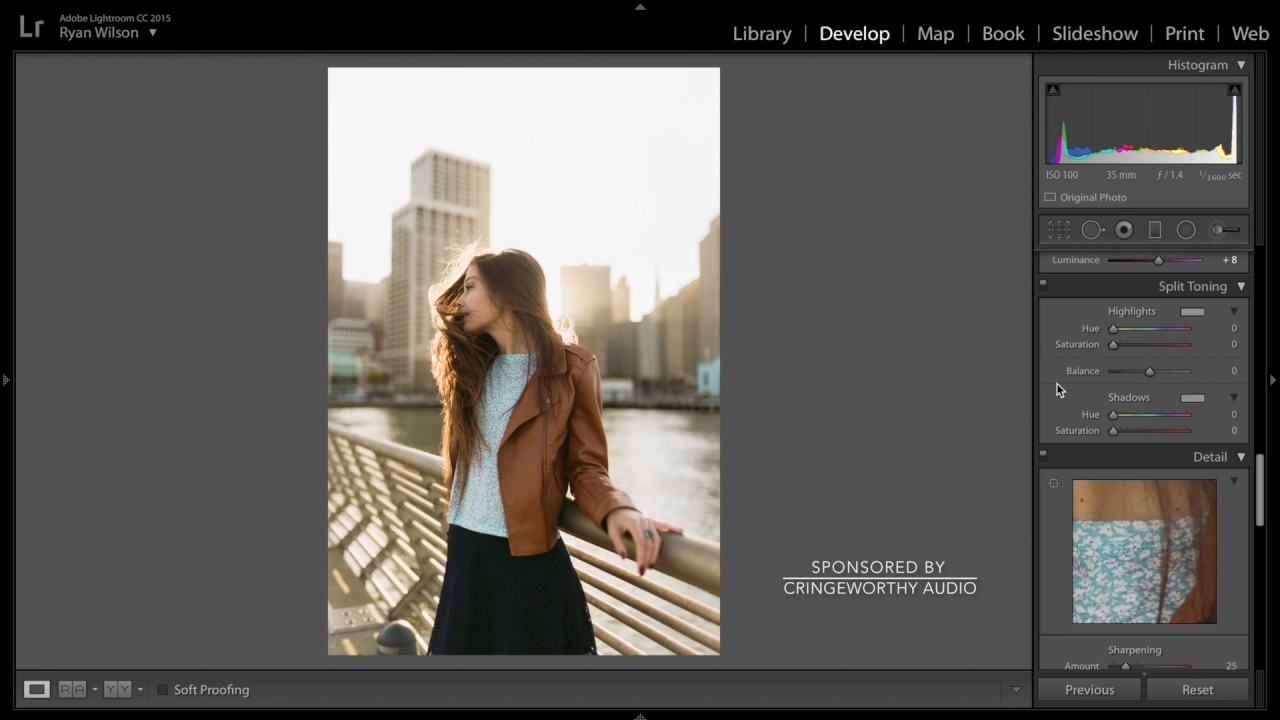
Task: Click the main portrait photo preview
Action: [524, 361]
